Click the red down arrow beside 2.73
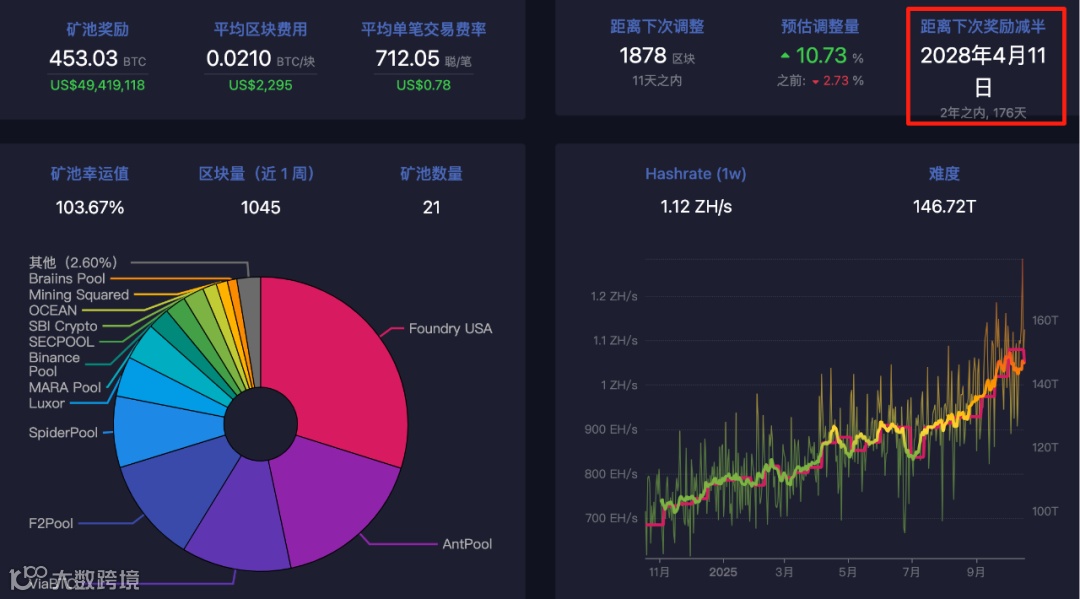 816,82
